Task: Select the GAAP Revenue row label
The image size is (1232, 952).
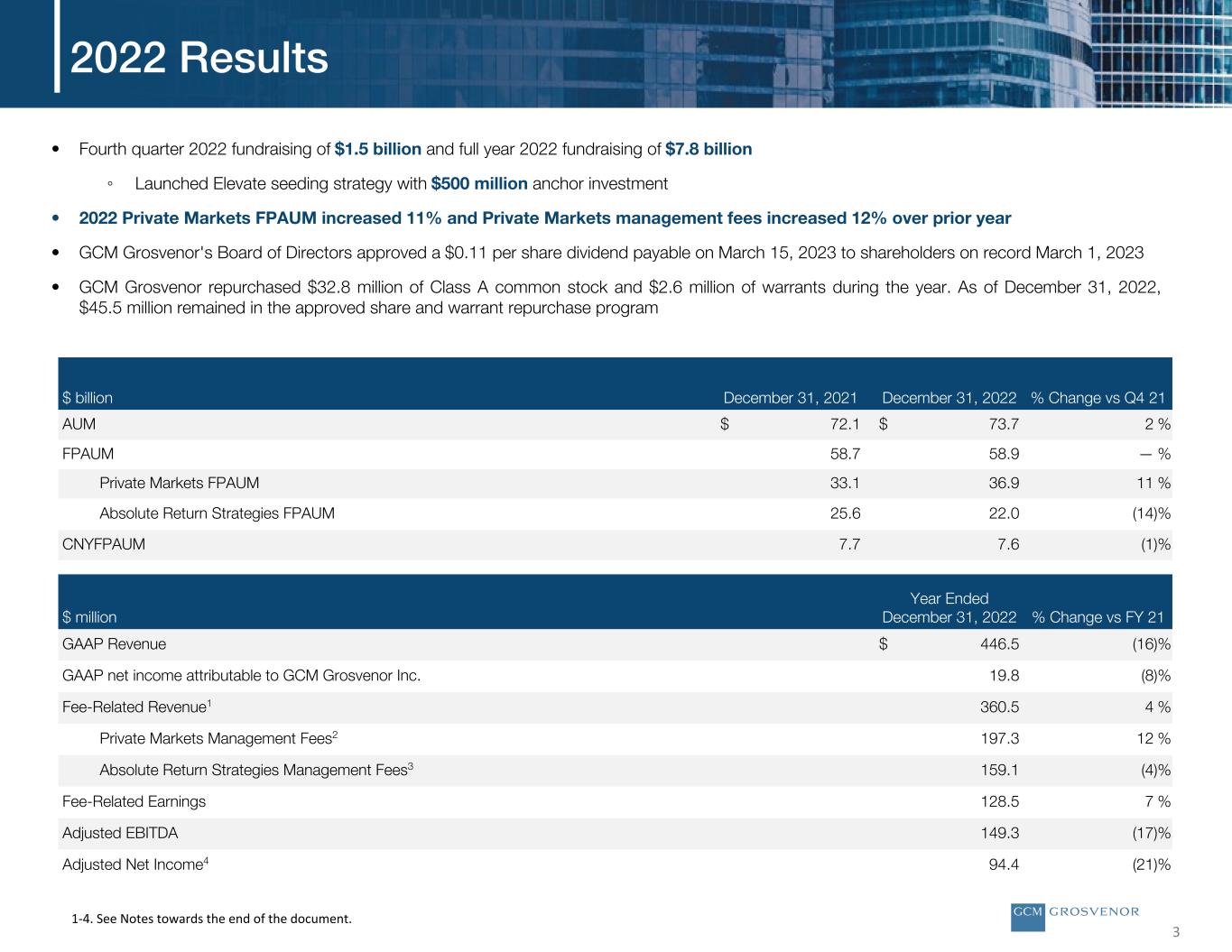Action: coord(114,644)
